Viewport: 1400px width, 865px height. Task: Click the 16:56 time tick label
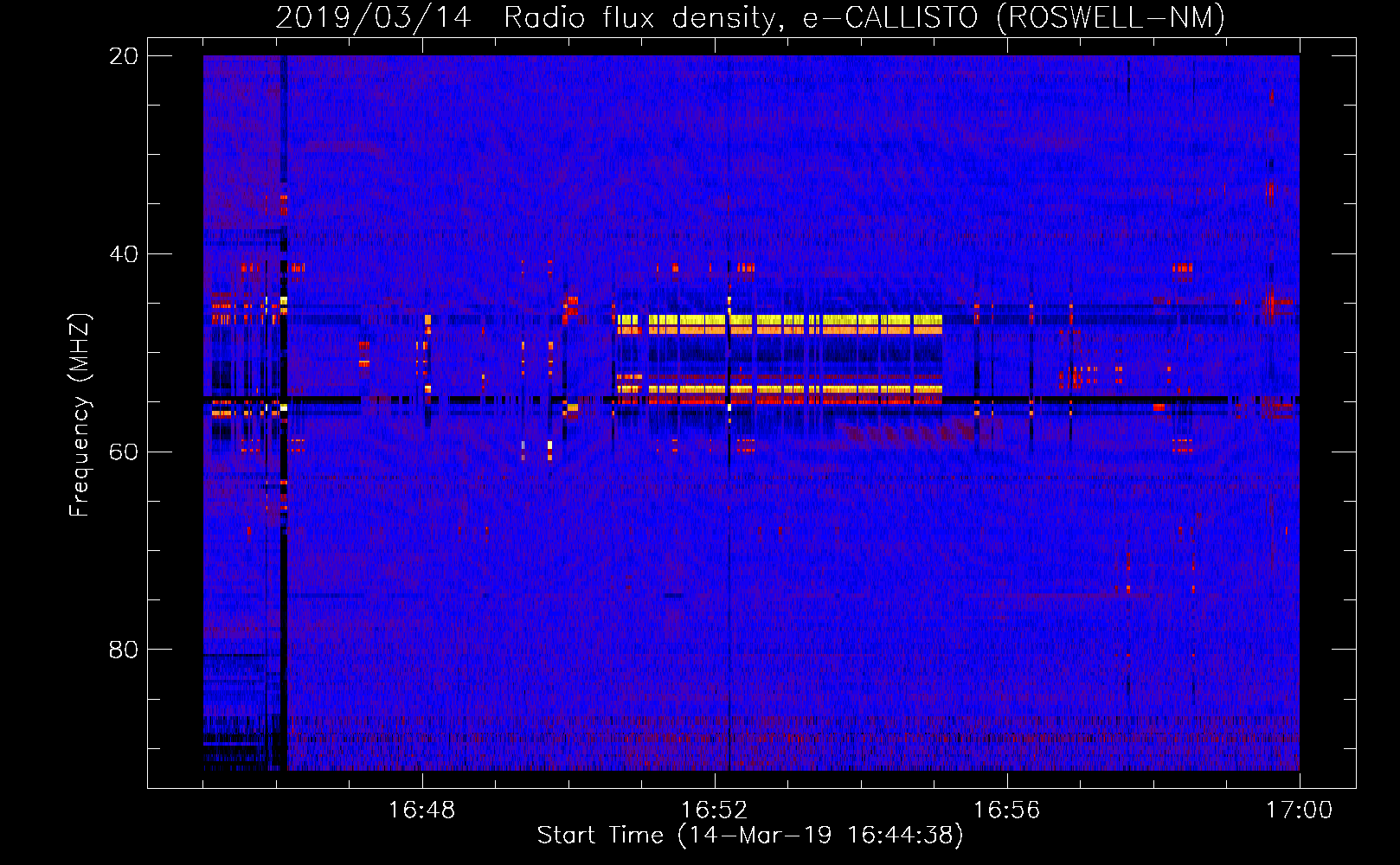pyautogui.click(x=1006, y=810)
